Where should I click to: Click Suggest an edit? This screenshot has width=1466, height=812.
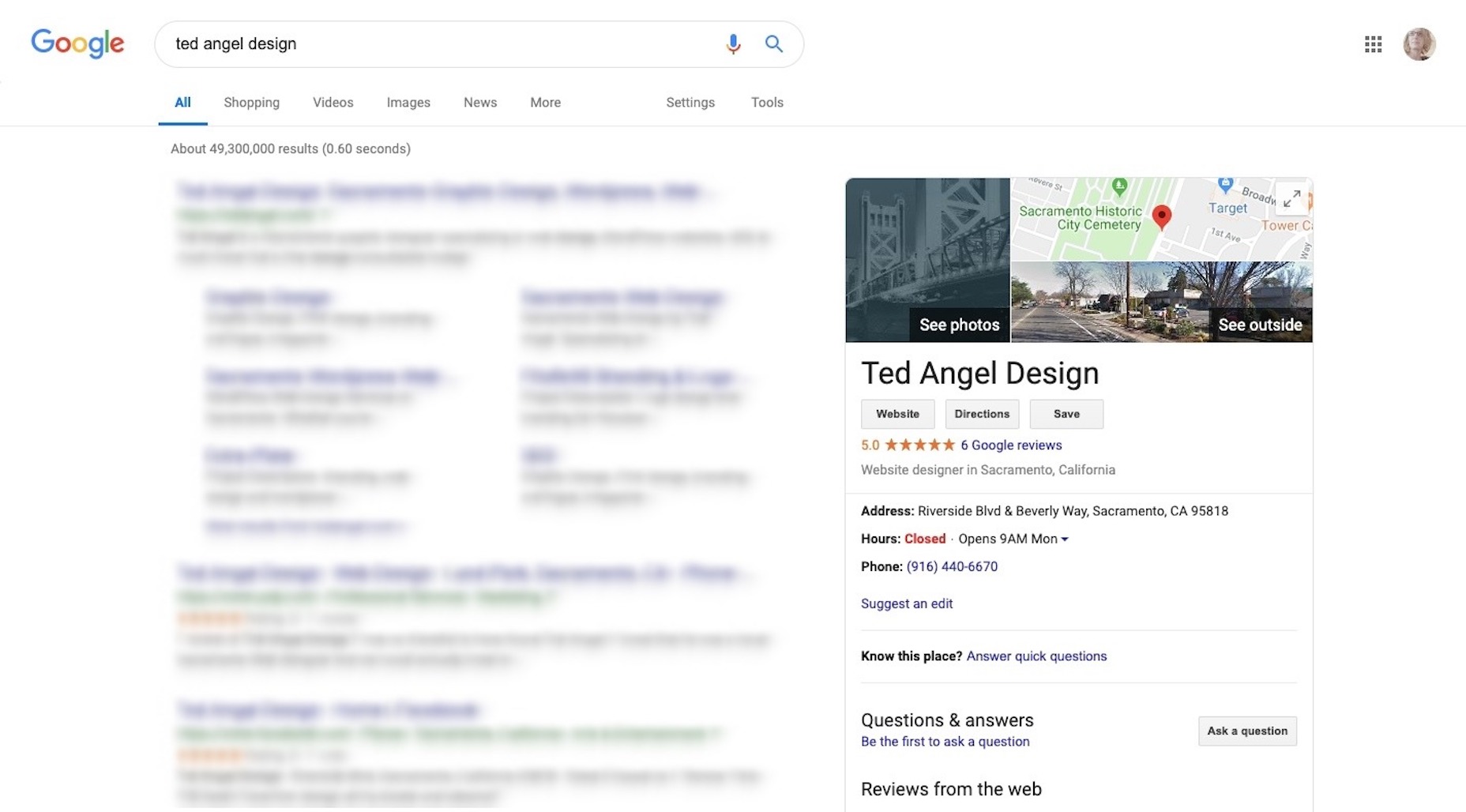point(907,603)
